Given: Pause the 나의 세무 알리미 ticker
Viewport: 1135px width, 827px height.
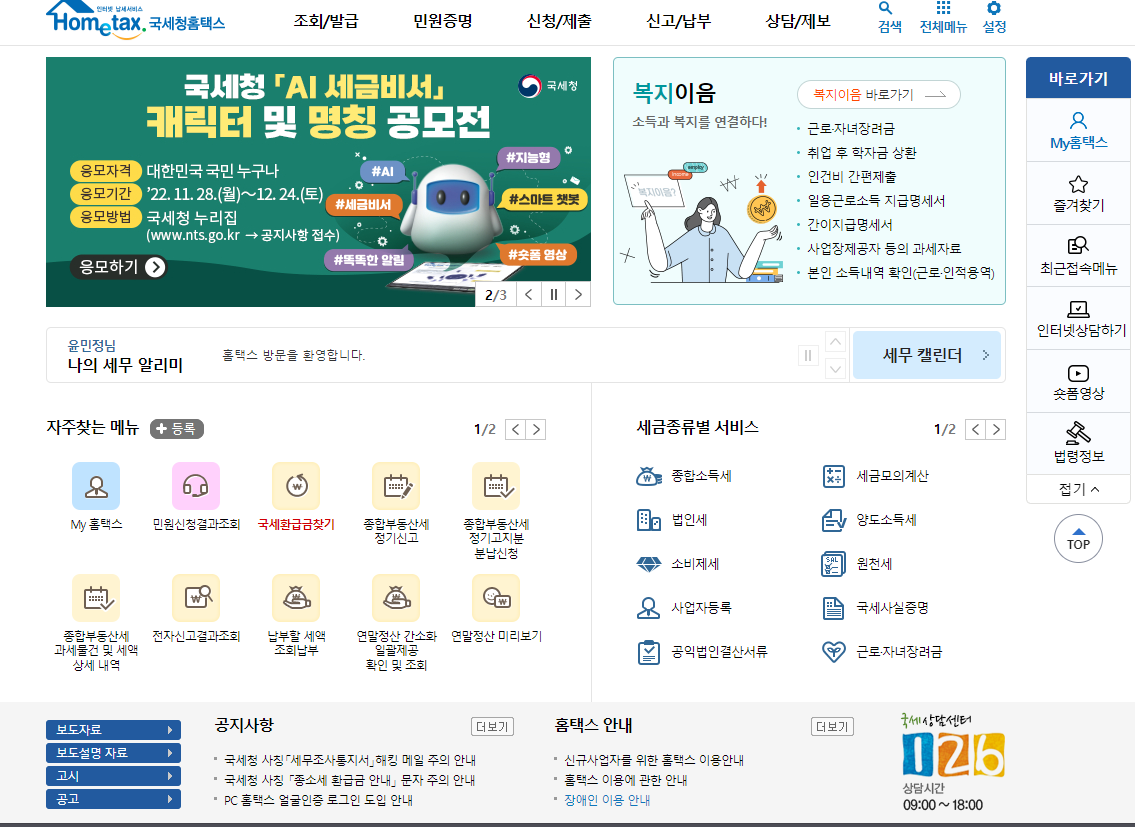Looking at the screenshot, I should click(x=808, y=356).
